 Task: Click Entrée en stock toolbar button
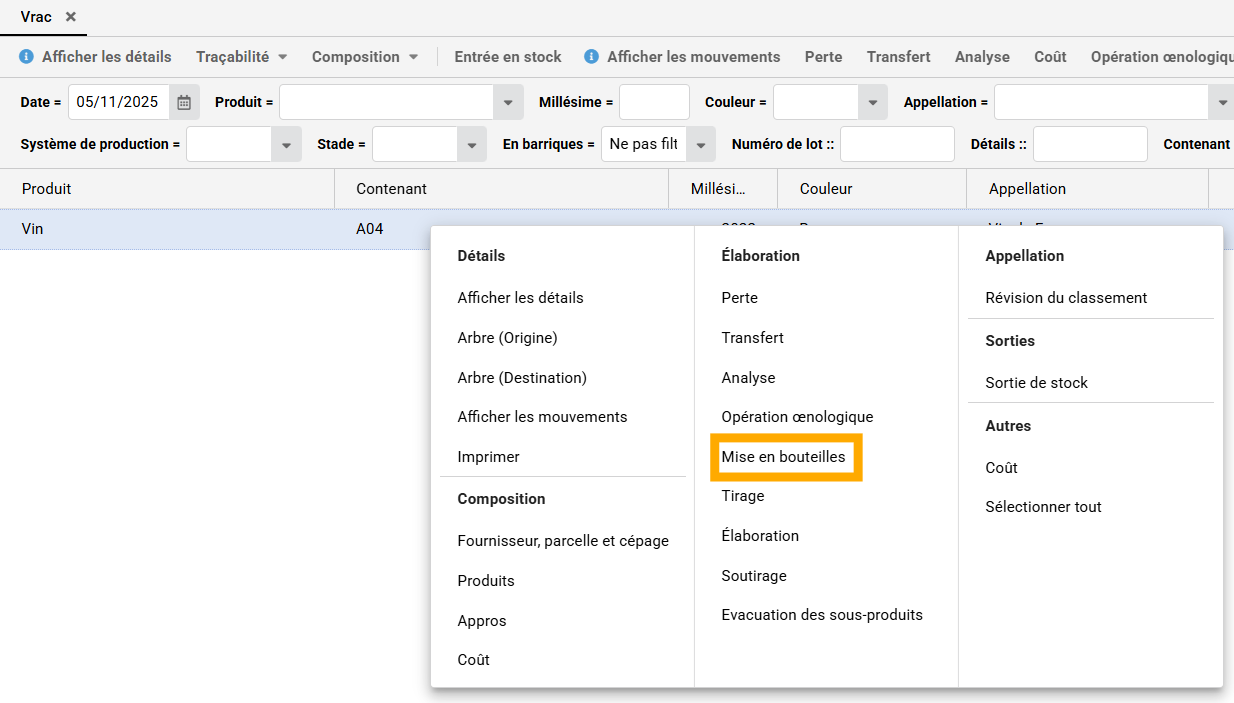[x=507, y=57]
